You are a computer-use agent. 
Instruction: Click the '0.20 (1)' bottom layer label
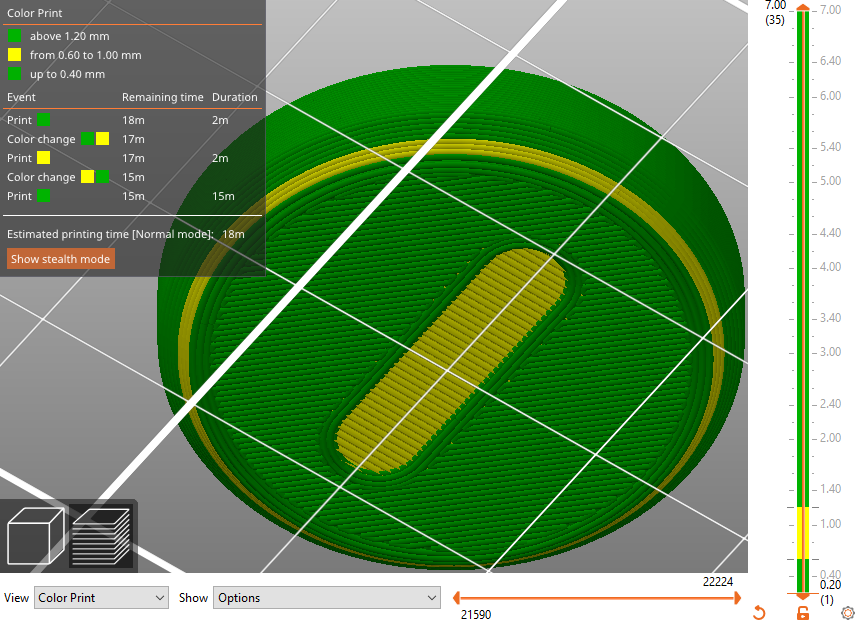[830, 592]
